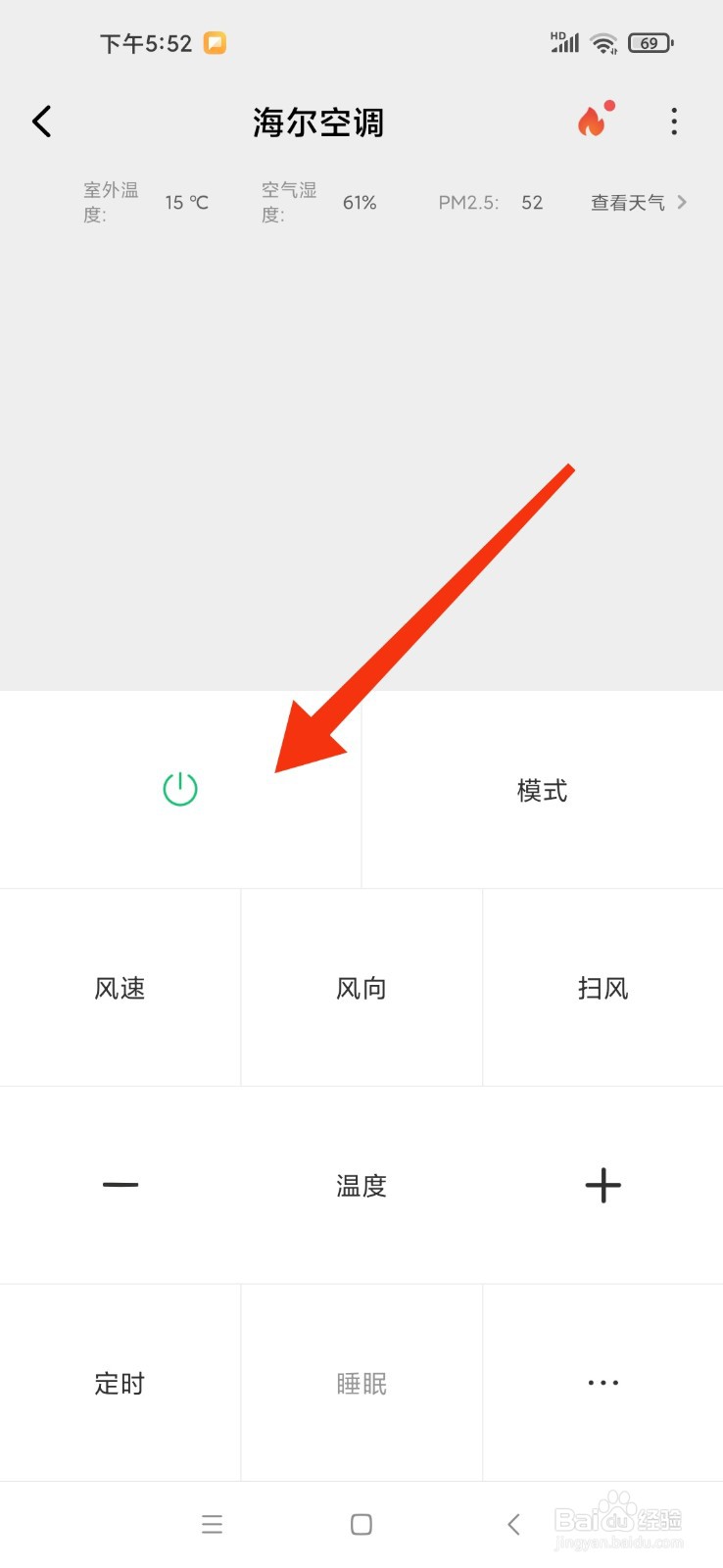
Task: Open more functions via the bottom ellipsis
Action: tap(603, 1383)
